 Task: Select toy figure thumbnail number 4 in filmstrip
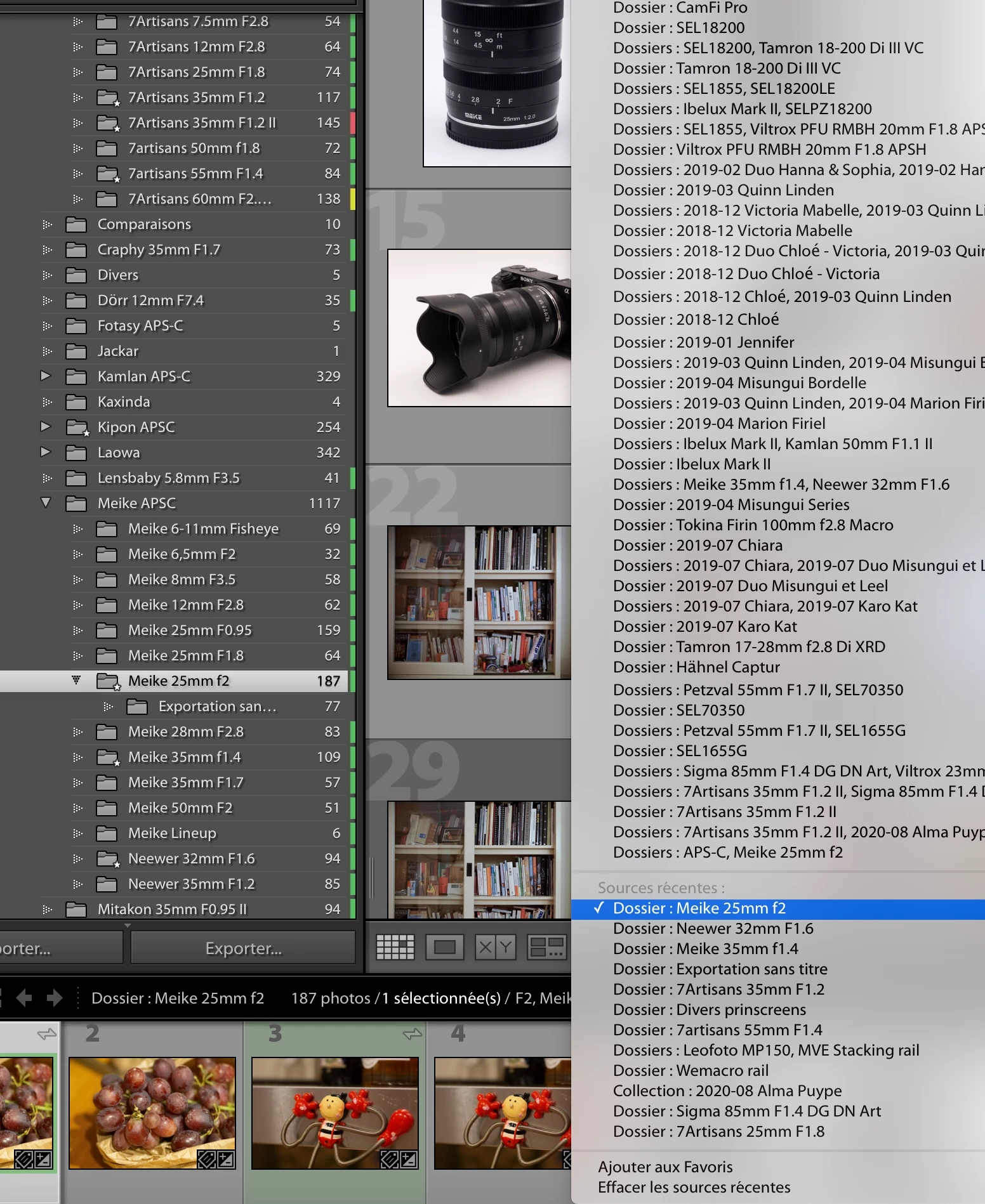(x=503, y=1113)
